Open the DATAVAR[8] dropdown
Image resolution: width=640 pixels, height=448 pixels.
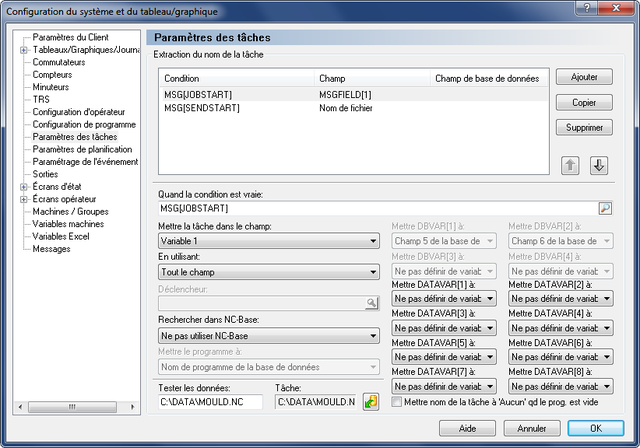pos(561,386)
